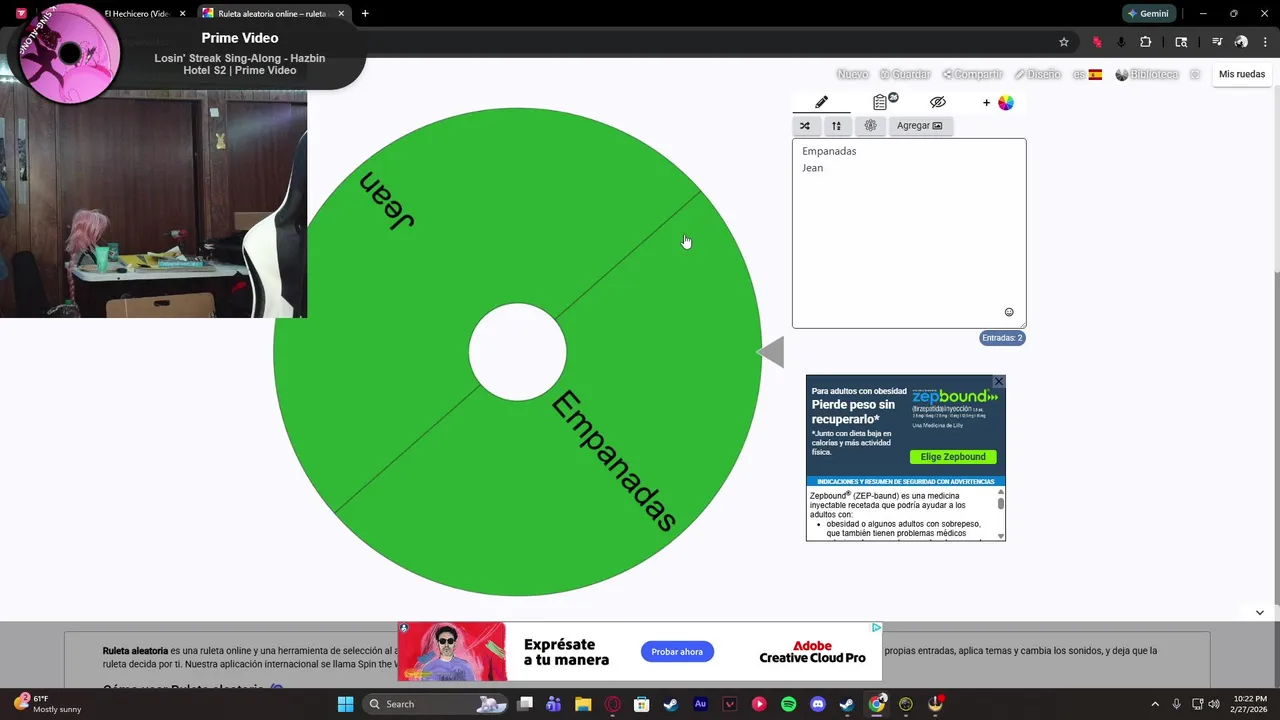Click the Elige Zepbound ad button
1280x720 pixels.
[953, 457]
